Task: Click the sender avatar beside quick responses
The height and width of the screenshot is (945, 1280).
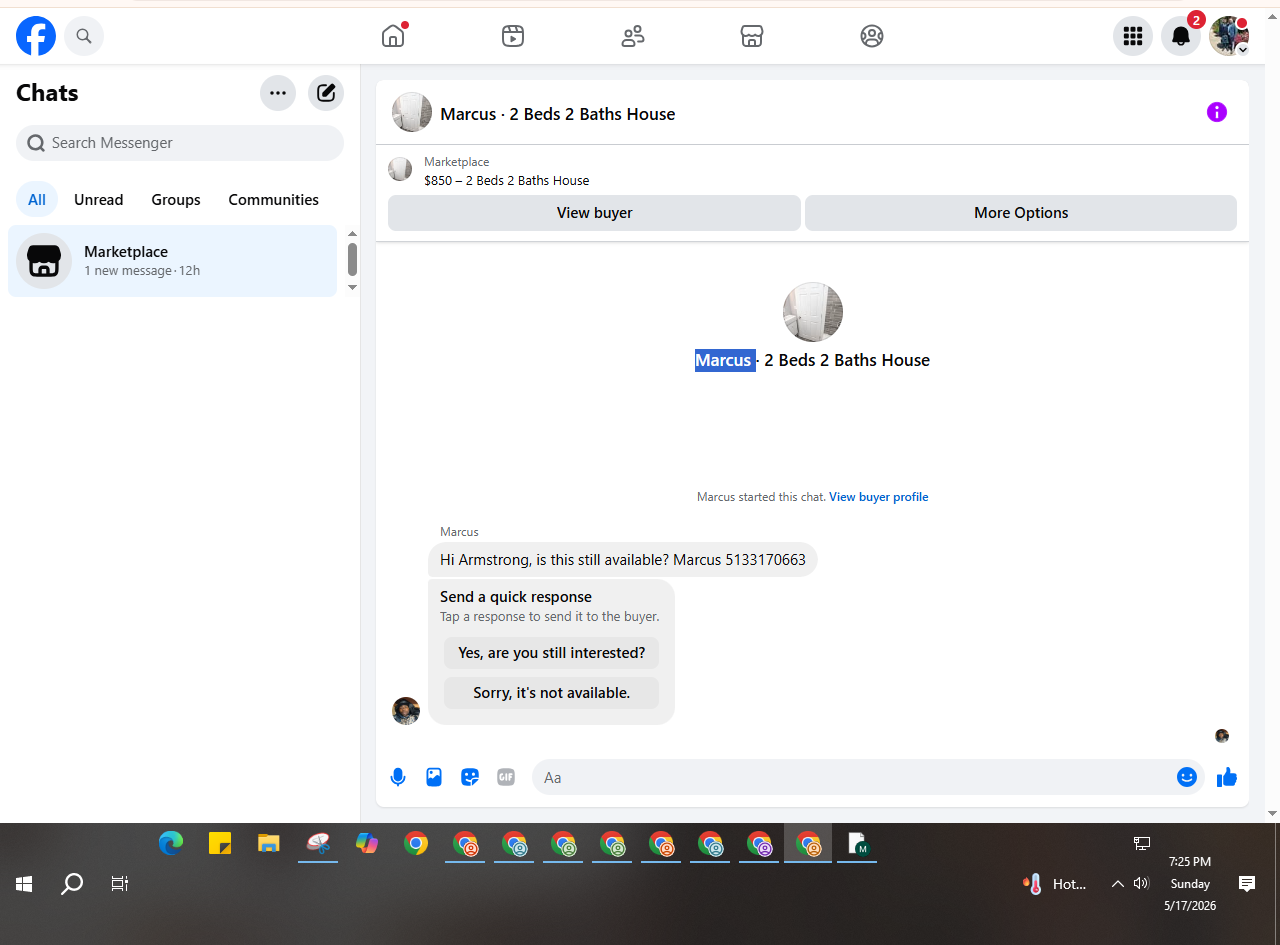Action: pyautogui.click(x=406, y=711)
